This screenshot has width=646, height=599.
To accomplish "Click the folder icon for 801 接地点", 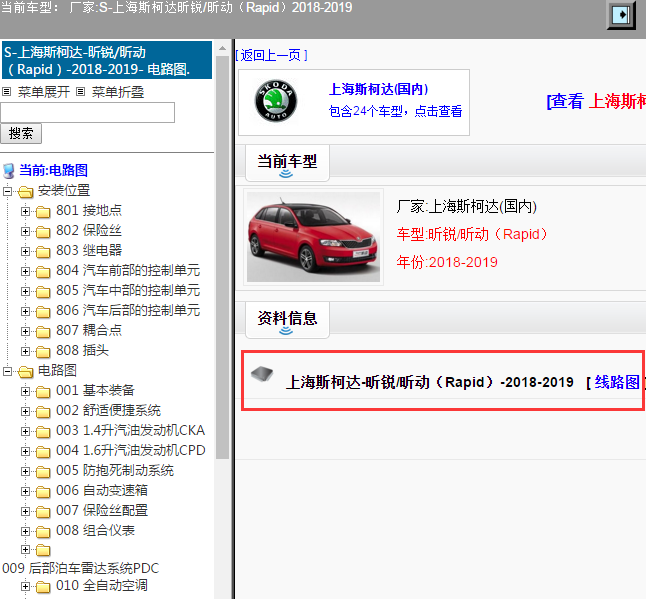I will (43, 211).
